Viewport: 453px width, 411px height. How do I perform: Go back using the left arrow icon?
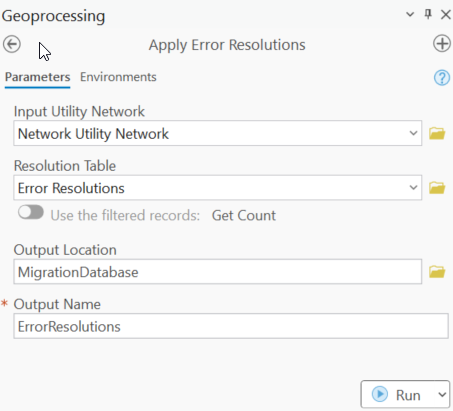tap(12, 44)
